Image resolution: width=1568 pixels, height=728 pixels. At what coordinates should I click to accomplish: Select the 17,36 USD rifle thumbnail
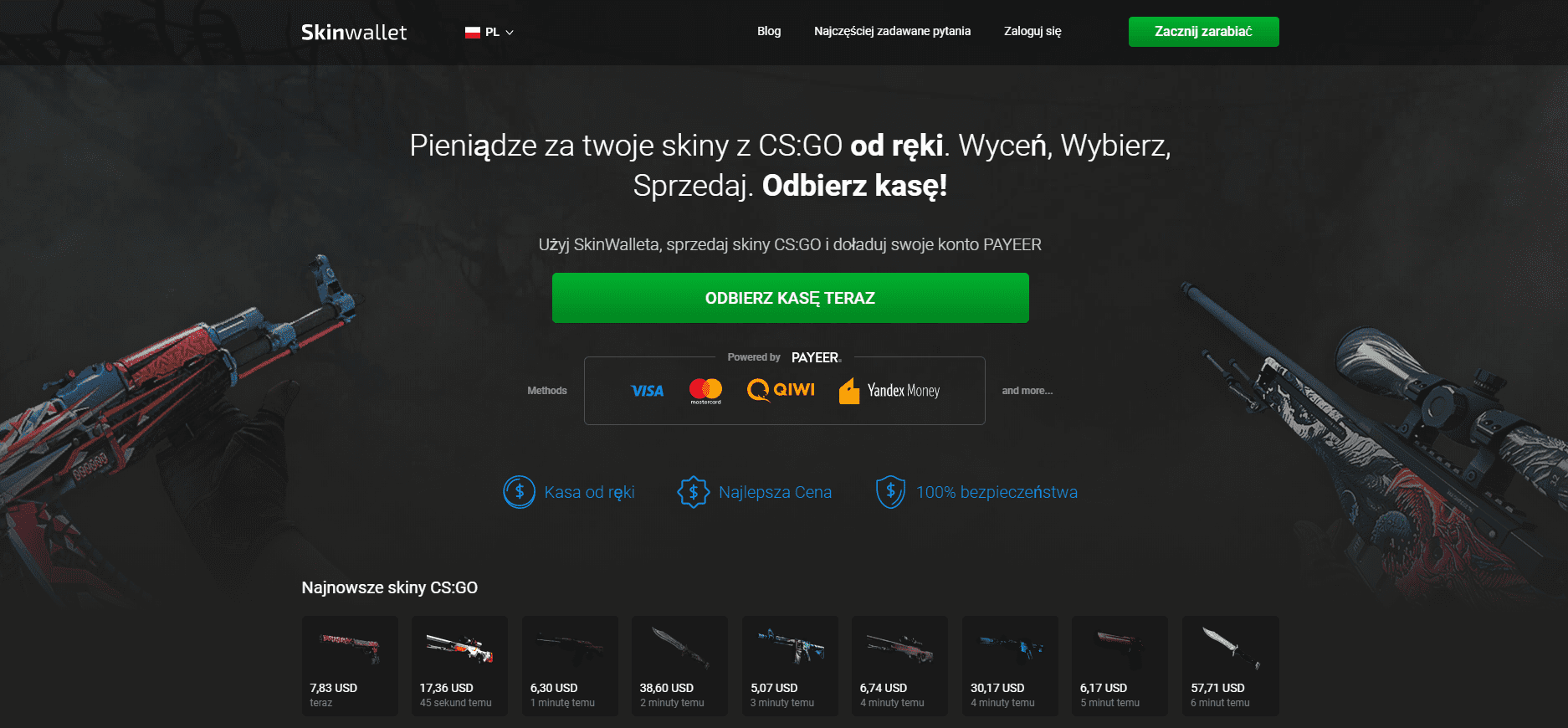pos(459,666)
